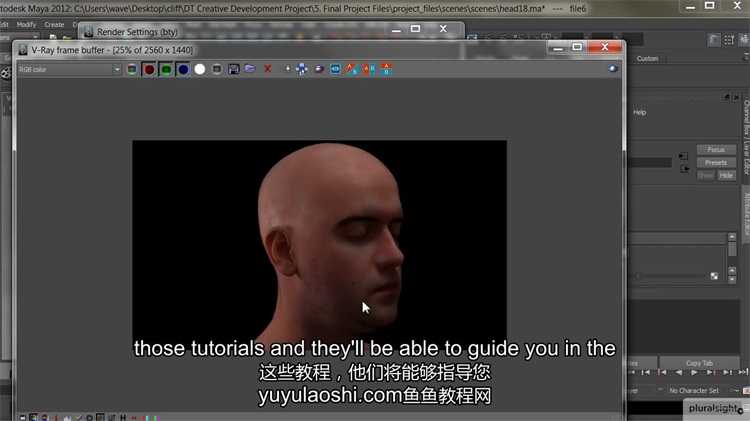Click the Attribute Editor float panel icon
The image size is (750, 421).
(x=727, y=98)
